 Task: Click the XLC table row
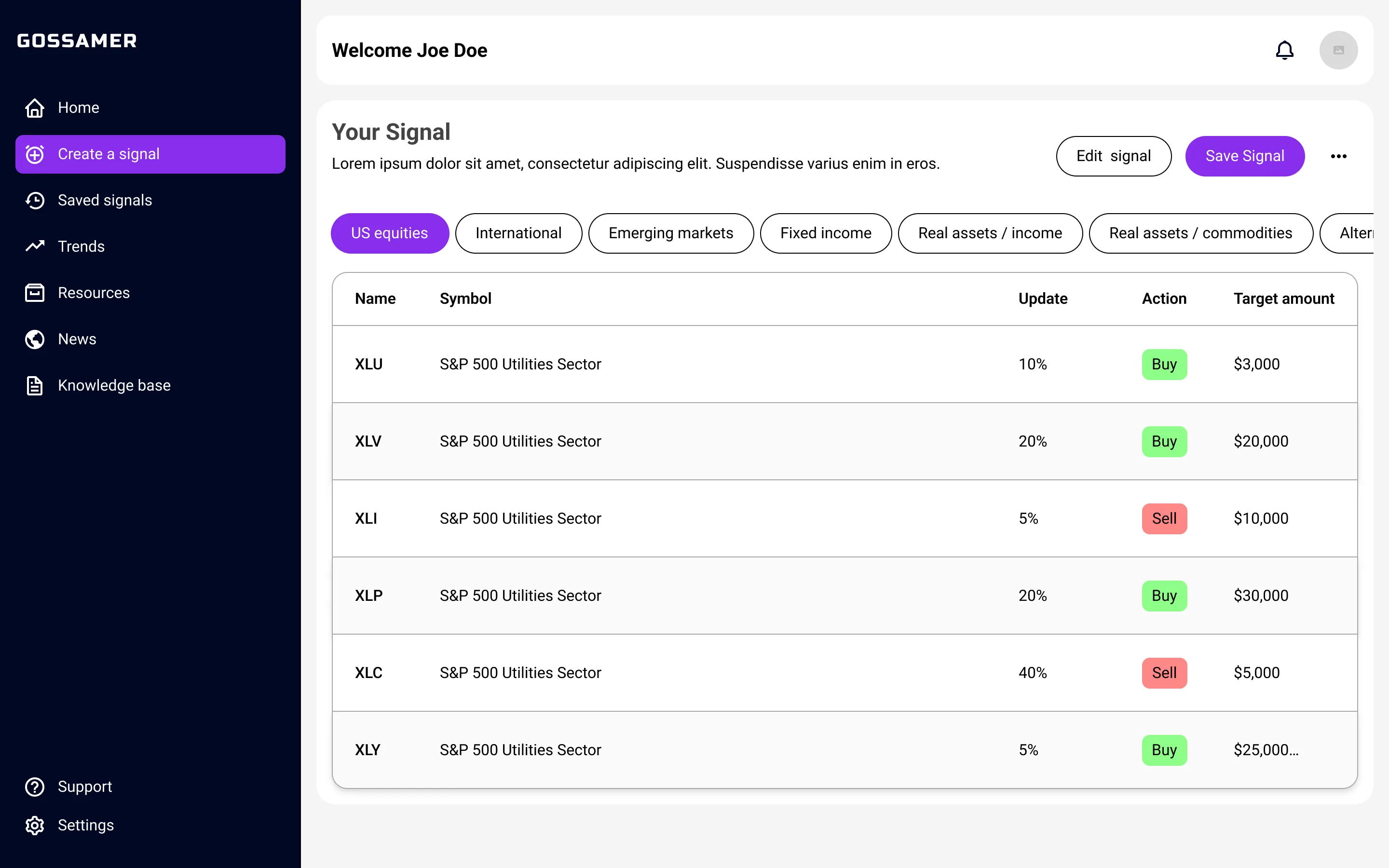click(689, 672)
